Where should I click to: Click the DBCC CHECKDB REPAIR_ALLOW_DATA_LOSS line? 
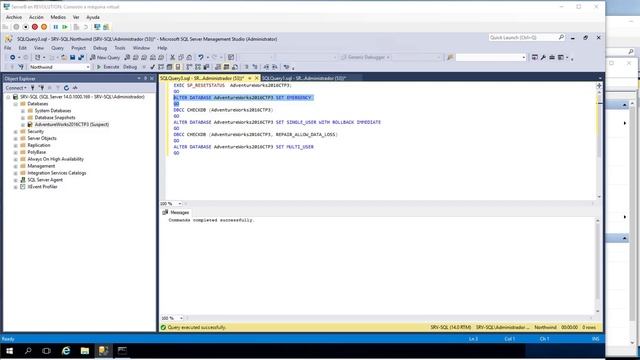point(256,135)
